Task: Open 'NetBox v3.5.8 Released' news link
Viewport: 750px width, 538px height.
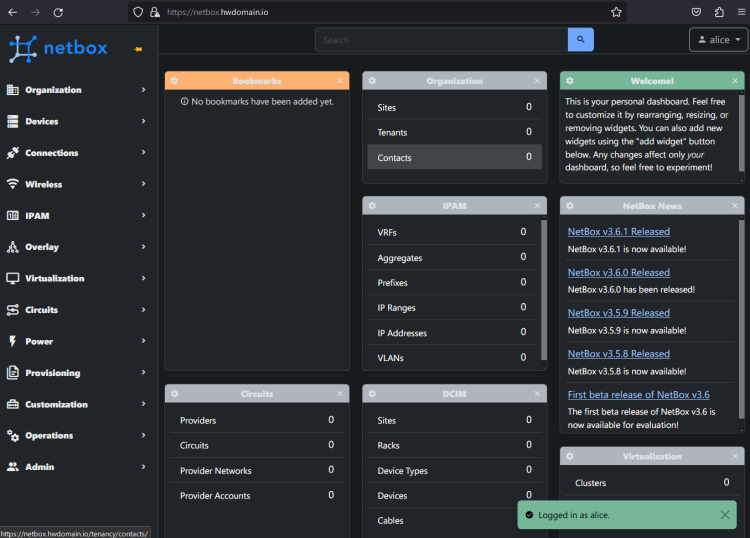Action: pos(618,354)
